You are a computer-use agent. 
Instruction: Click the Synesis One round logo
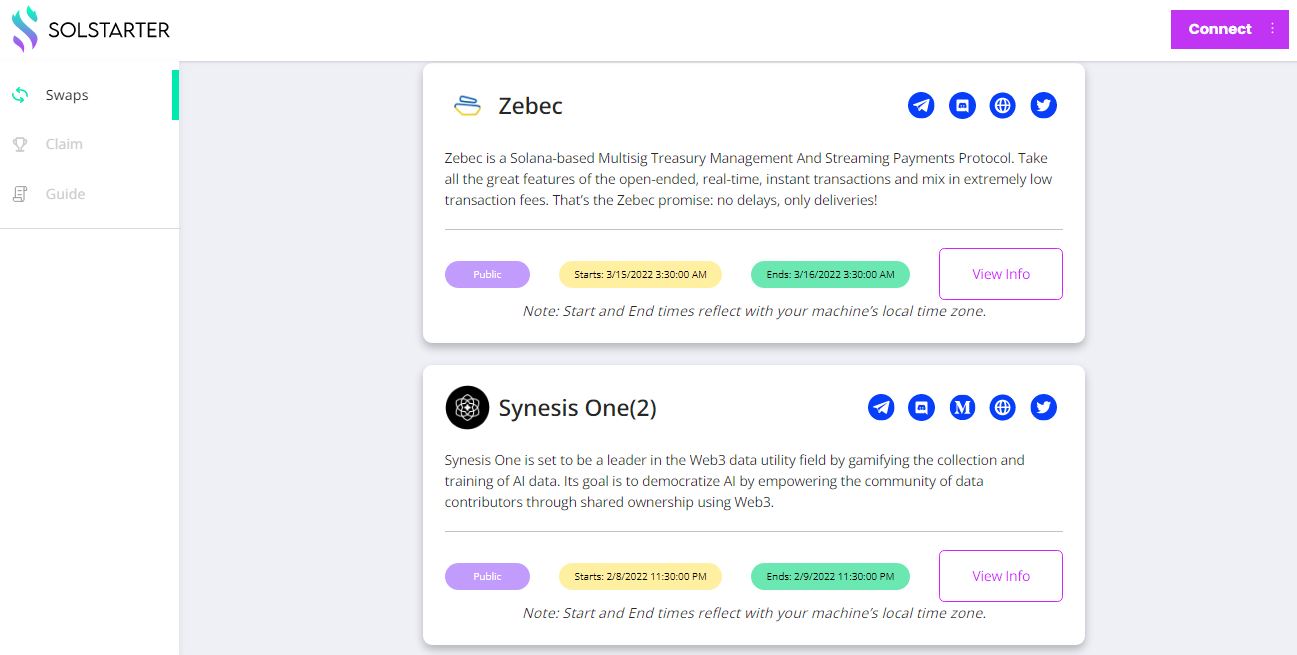coord(467,407)
